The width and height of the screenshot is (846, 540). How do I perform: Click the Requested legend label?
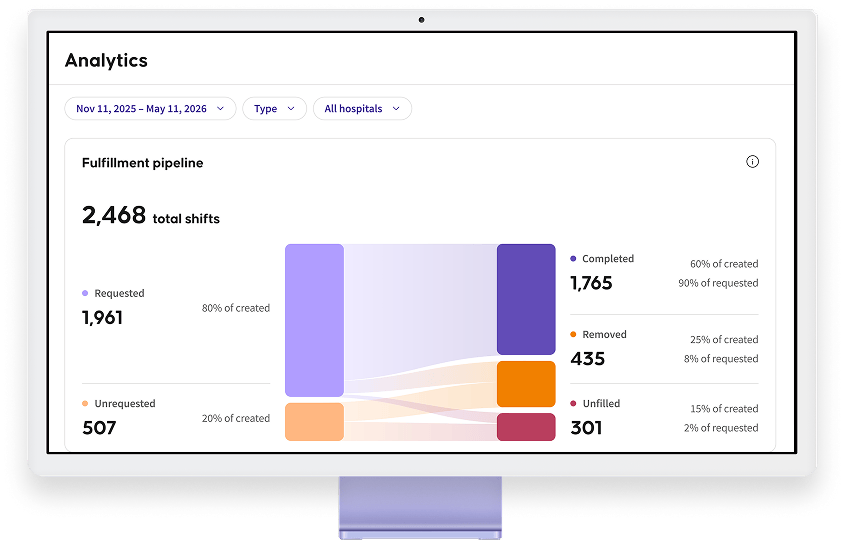[119, 293]
